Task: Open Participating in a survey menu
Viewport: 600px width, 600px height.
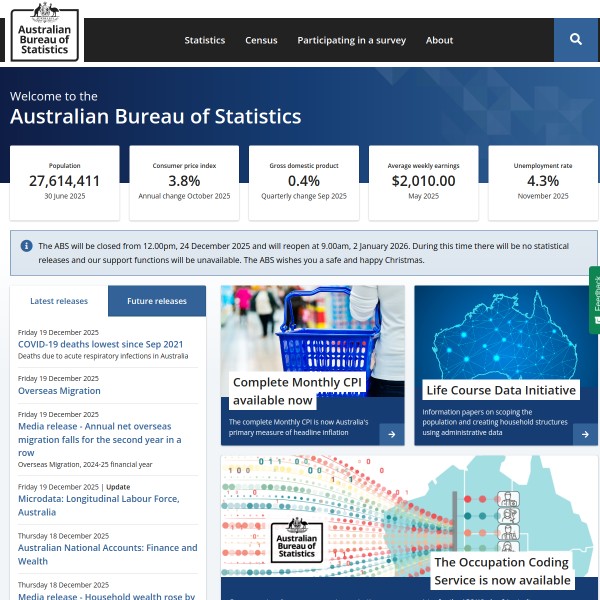Action: (x=351, y=41)
